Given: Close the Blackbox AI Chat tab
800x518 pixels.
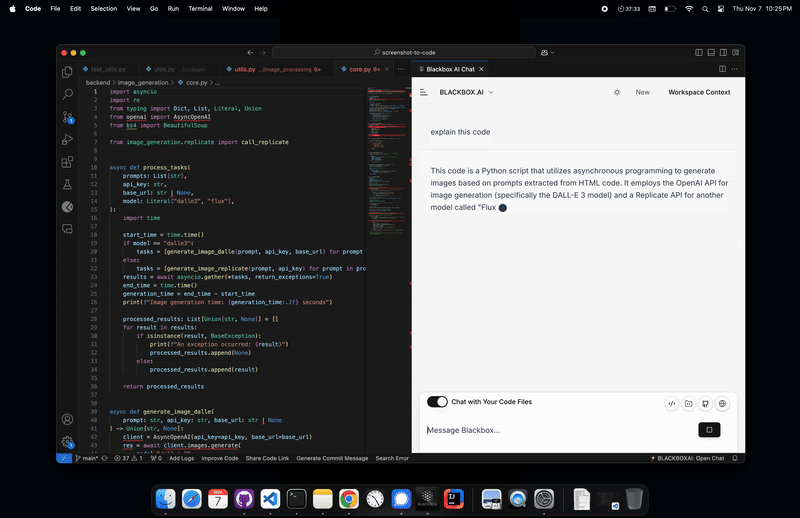Looking at the screenshot, I should [x=481, y=69].
